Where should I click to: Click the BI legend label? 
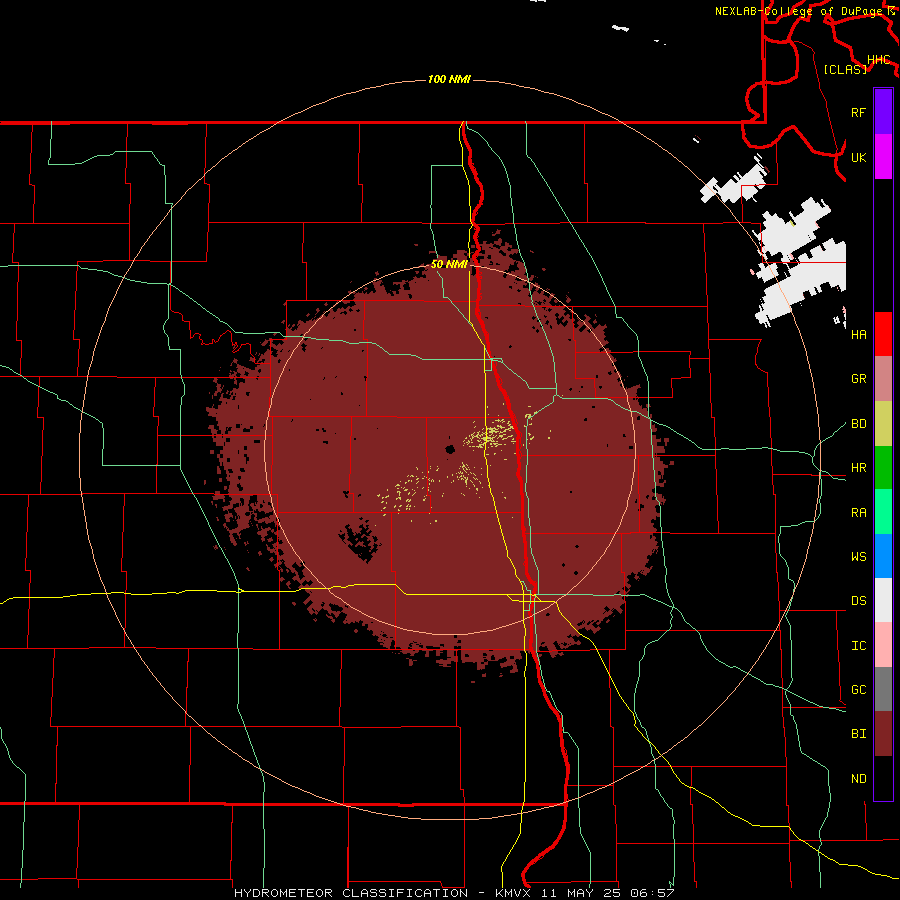point(858,734)
